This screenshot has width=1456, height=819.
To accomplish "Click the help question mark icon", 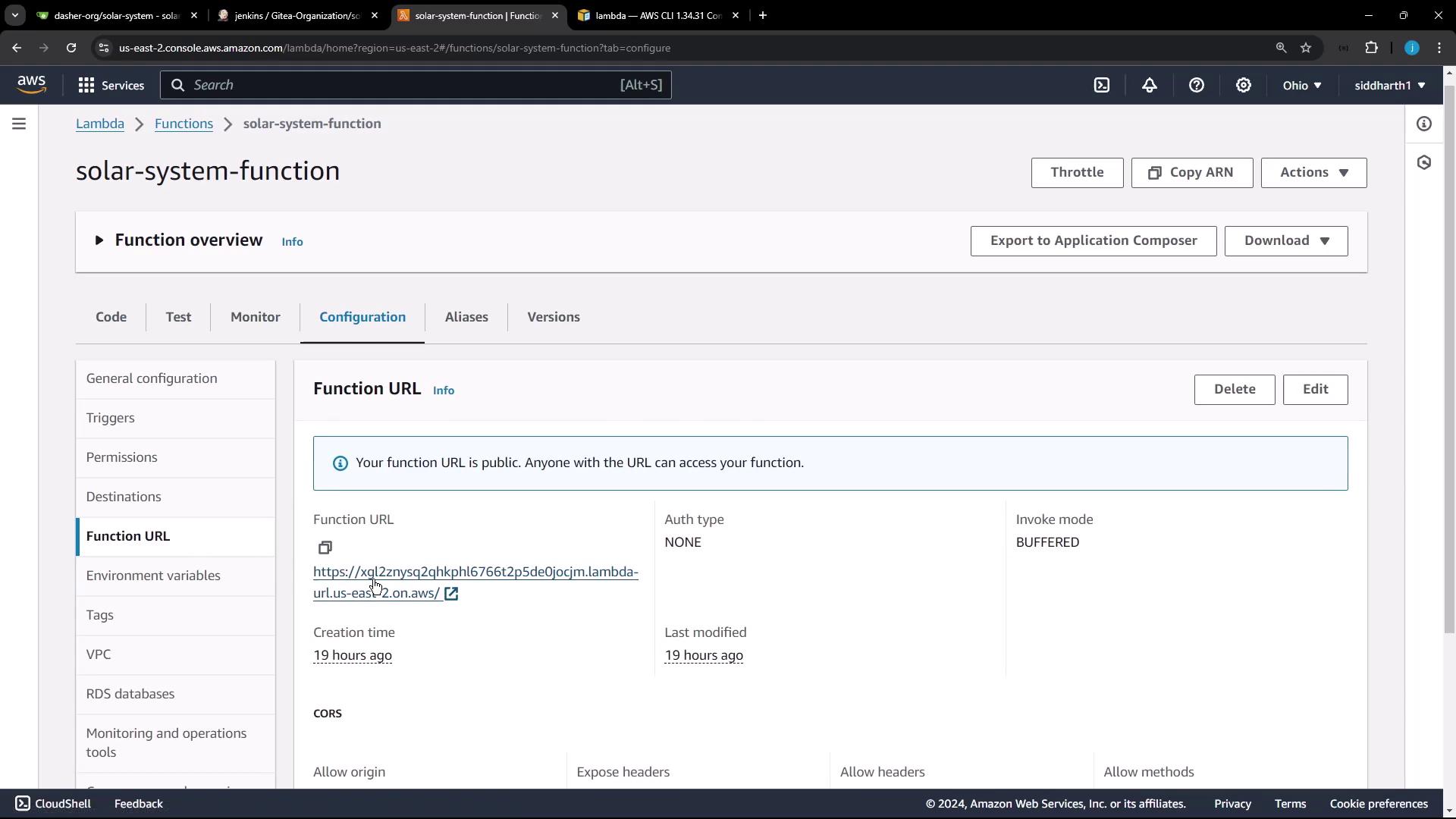I will coord(1197,86).
